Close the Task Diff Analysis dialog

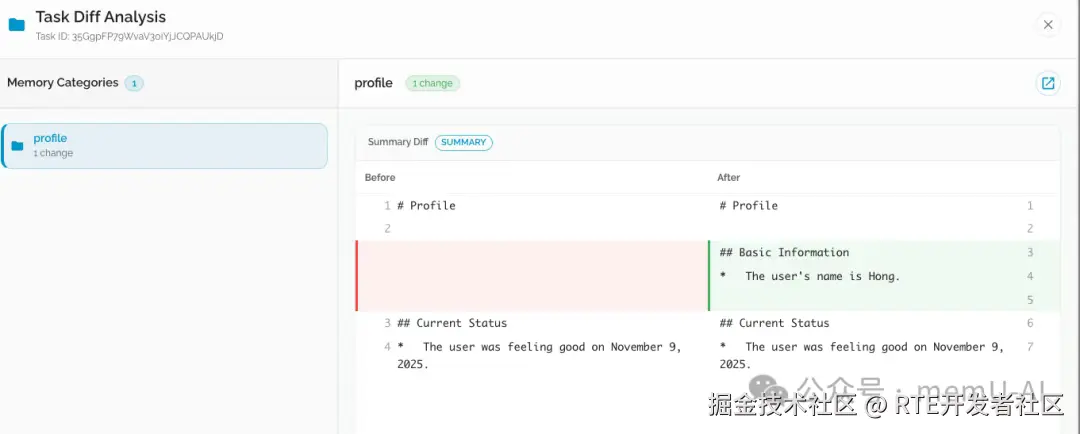click(x=1047, y=25)
